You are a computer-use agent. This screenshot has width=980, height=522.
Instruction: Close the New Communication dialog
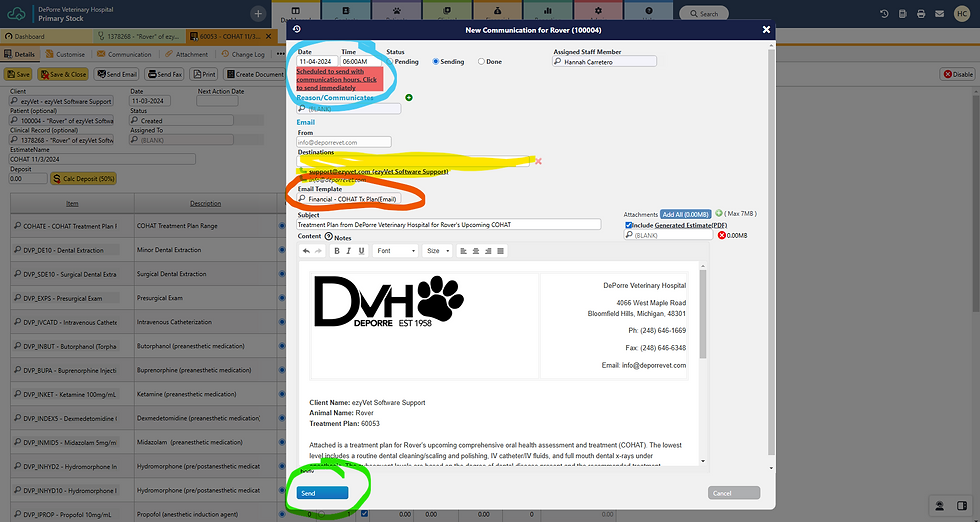coord(766,29)
